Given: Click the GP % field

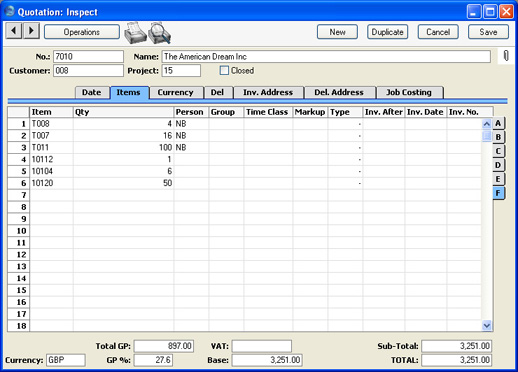Looking at the screenshot, I should 153,360.
